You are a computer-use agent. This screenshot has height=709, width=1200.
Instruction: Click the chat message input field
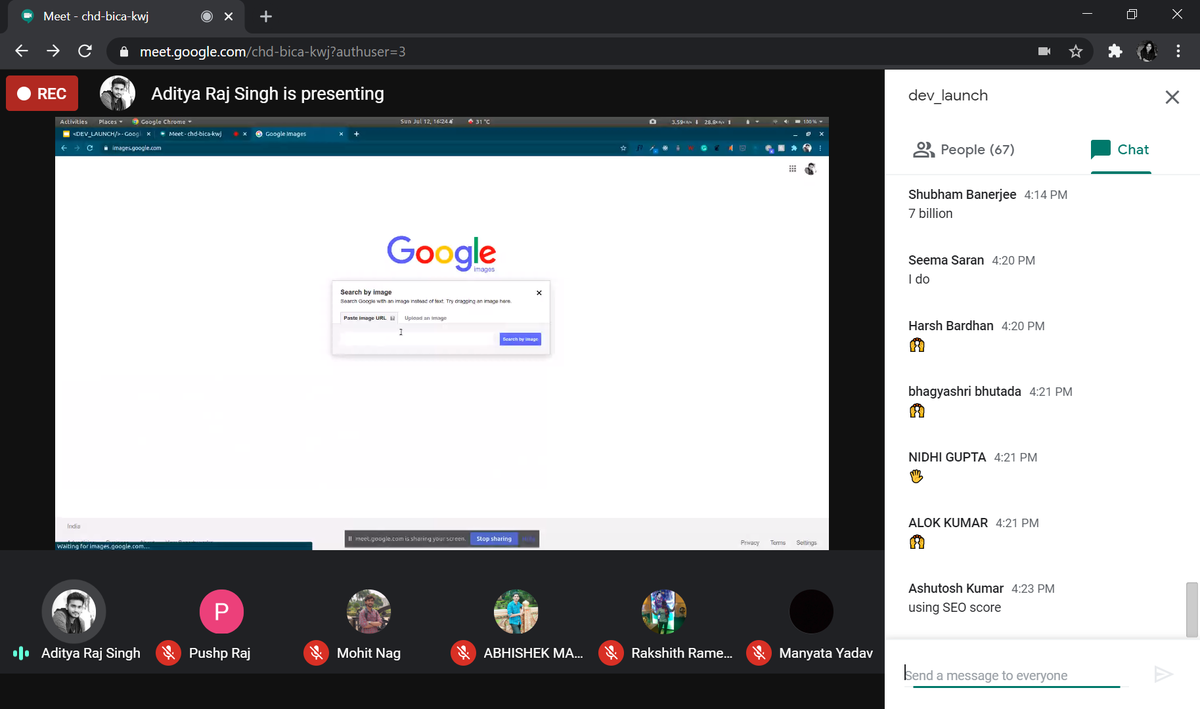pyautogui.click(x=1012, y=675)
